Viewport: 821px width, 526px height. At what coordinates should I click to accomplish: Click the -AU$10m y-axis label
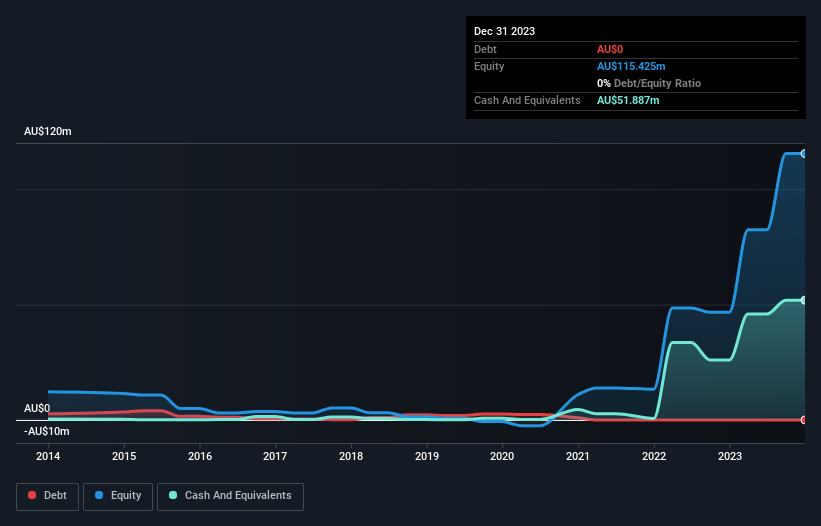coord(47,431)
